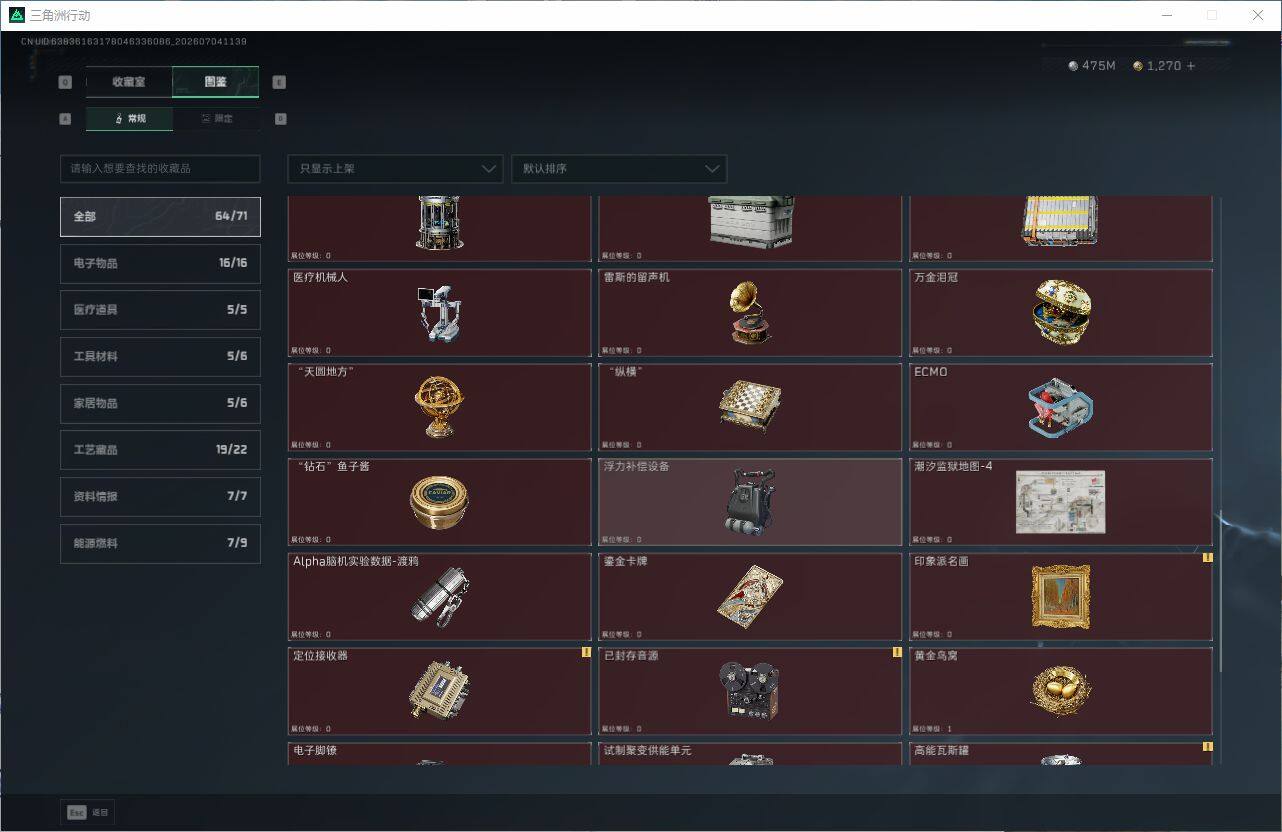Select the "天圆地方" golden armillary sphere
1282x832 pixels.
439,407
